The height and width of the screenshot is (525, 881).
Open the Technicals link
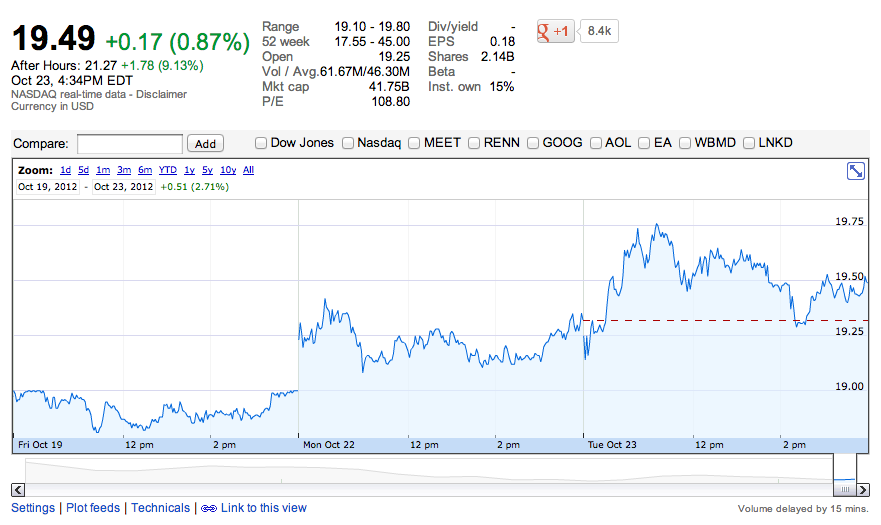pos(161,508)
